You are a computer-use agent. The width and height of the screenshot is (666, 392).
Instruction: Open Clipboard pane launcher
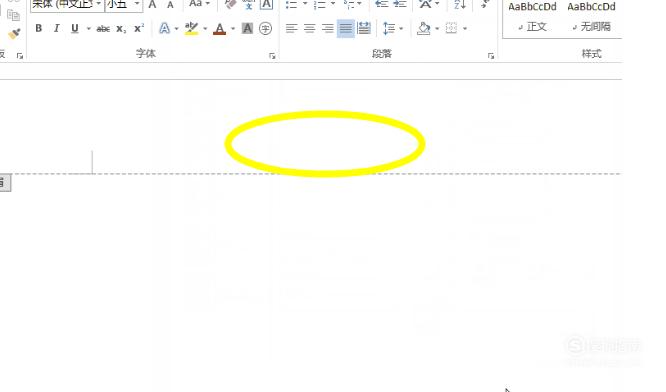[x=20, y=56]
